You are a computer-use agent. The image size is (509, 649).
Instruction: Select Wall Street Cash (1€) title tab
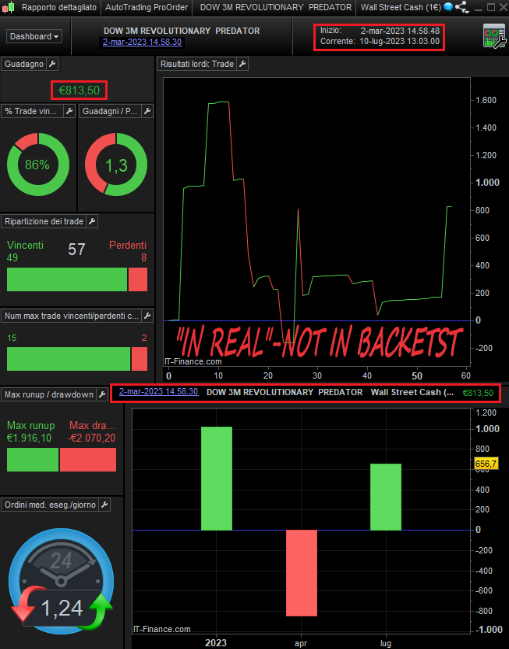point(401,7)
